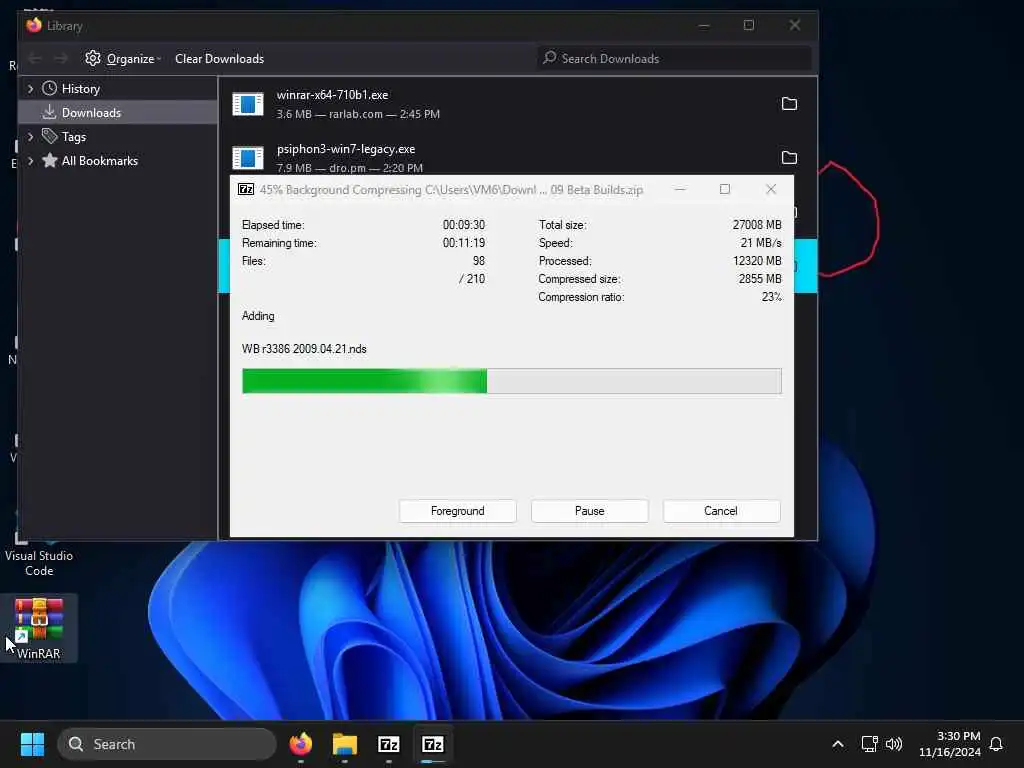Maximize the Library window
The width and height of the screenshot is (1024, 768).
[x=749, y=25]
